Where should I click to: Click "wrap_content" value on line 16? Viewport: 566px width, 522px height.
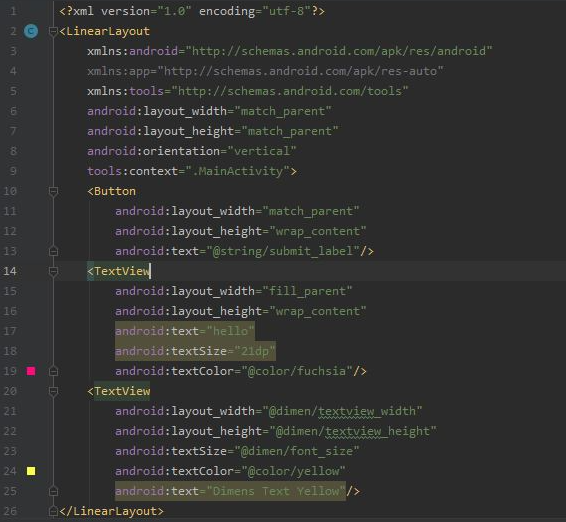pyautogui.click(x=318, y=311)
